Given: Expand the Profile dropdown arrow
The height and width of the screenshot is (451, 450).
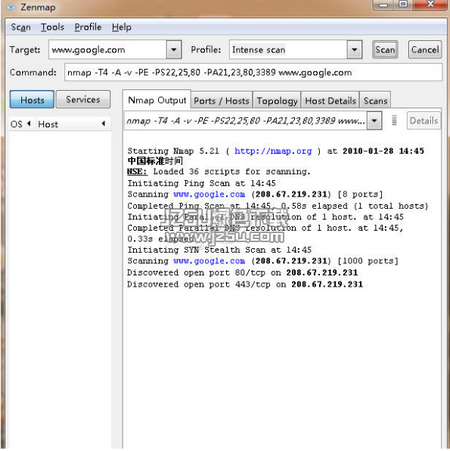Looking at the screenshot, I should [x=354, y=50].
